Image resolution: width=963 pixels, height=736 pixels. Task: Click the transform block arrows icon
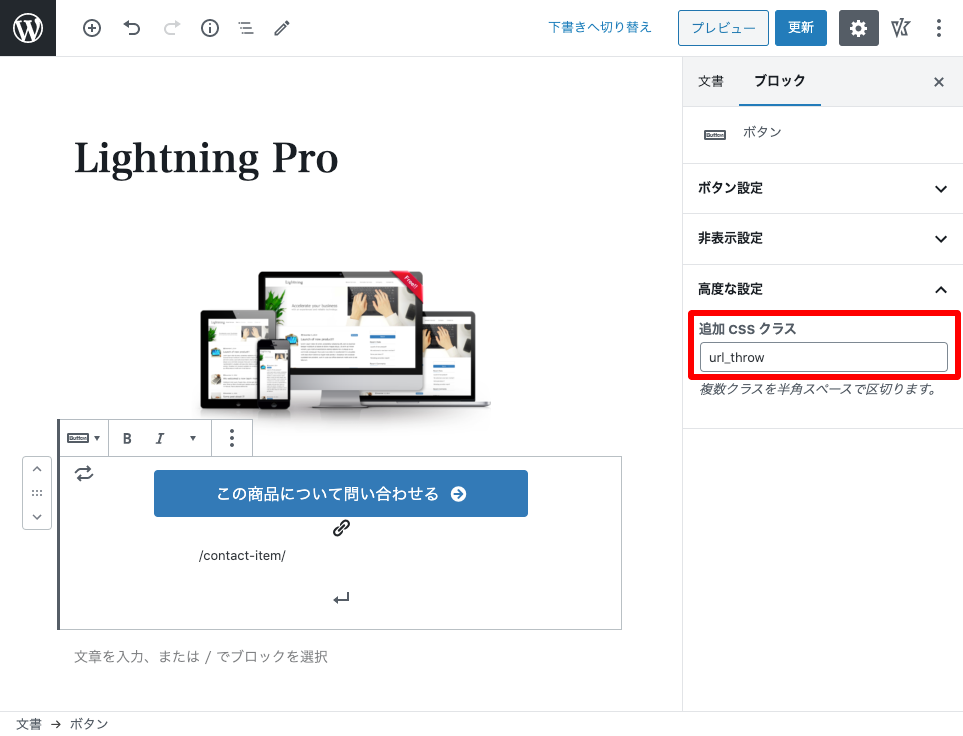click(84, 473)
